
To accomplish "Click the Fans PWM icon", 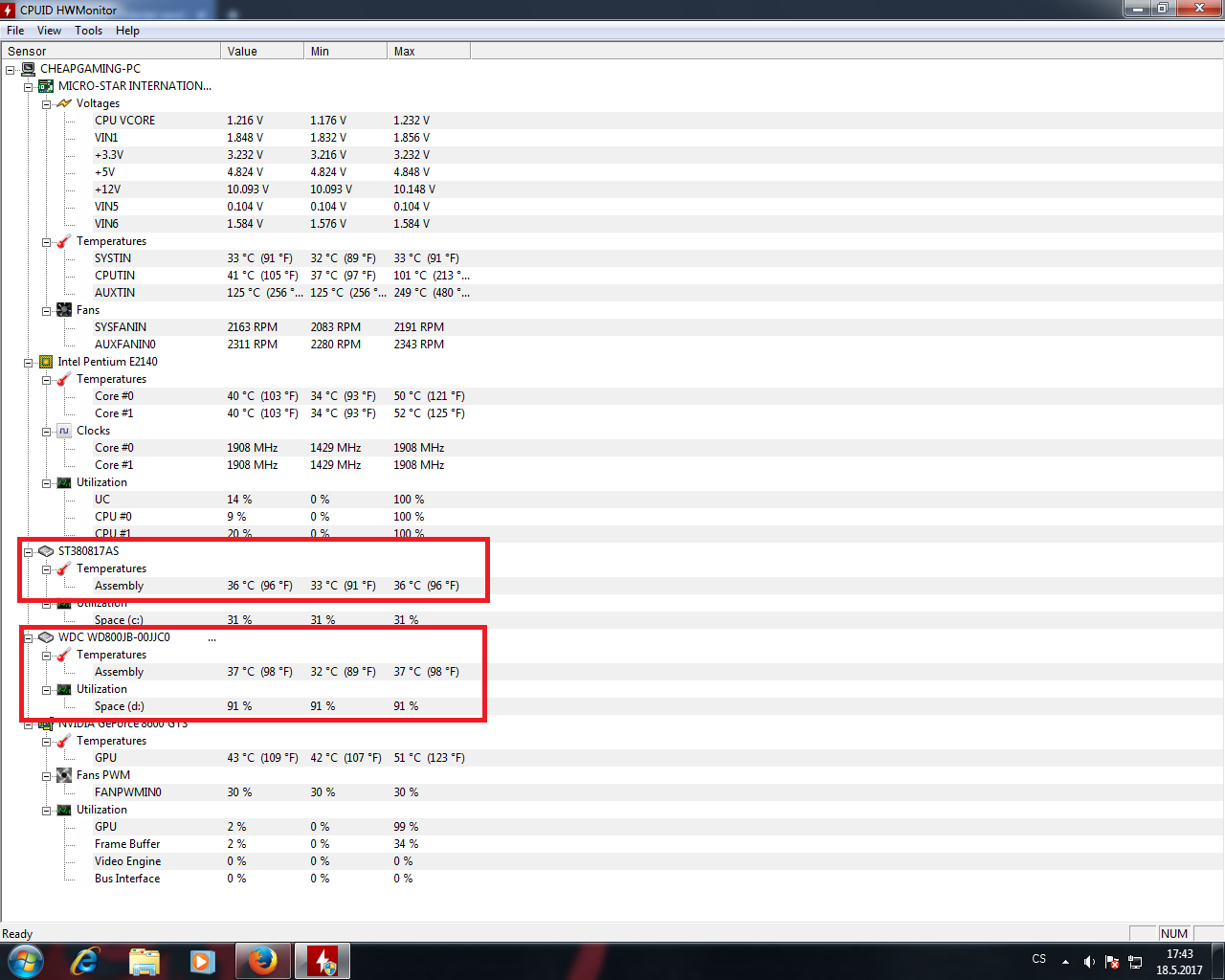I will pos(64,775).
